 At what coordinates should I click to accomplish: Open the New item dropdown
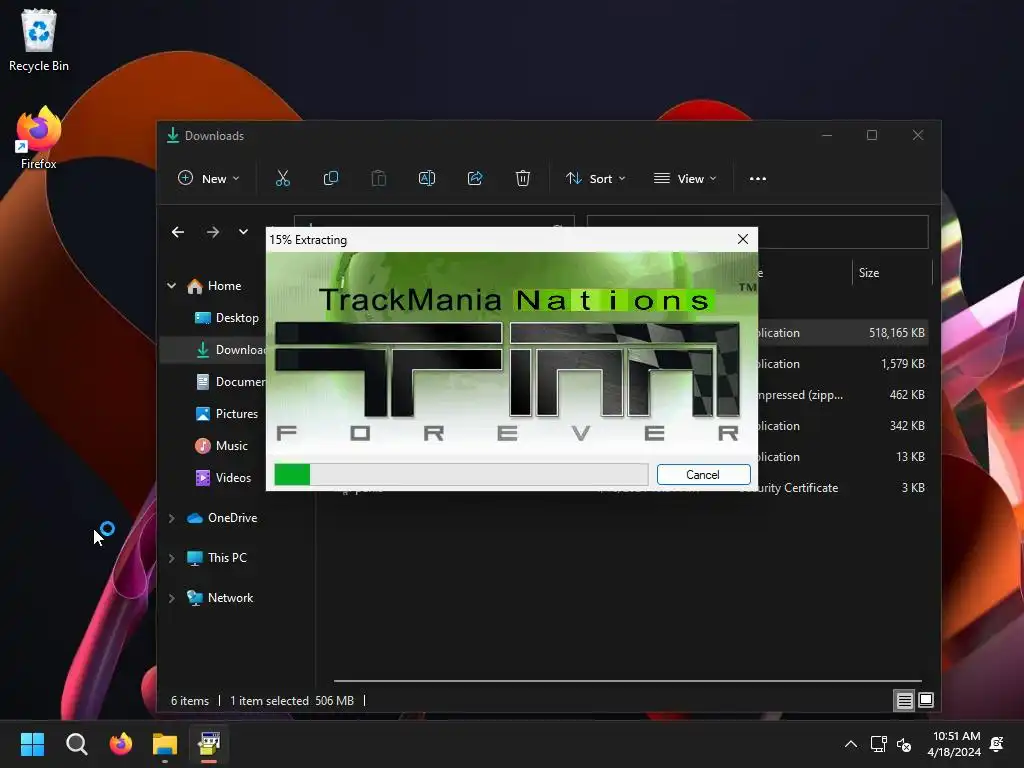(209, 178)
